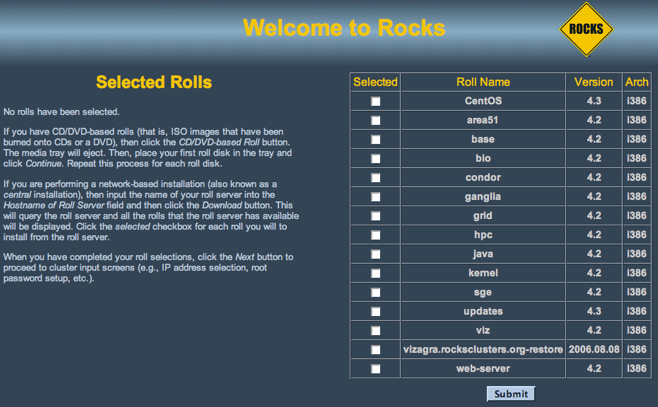
Task: Check the grid roll checkbox
Action: [x=376, y=216]
